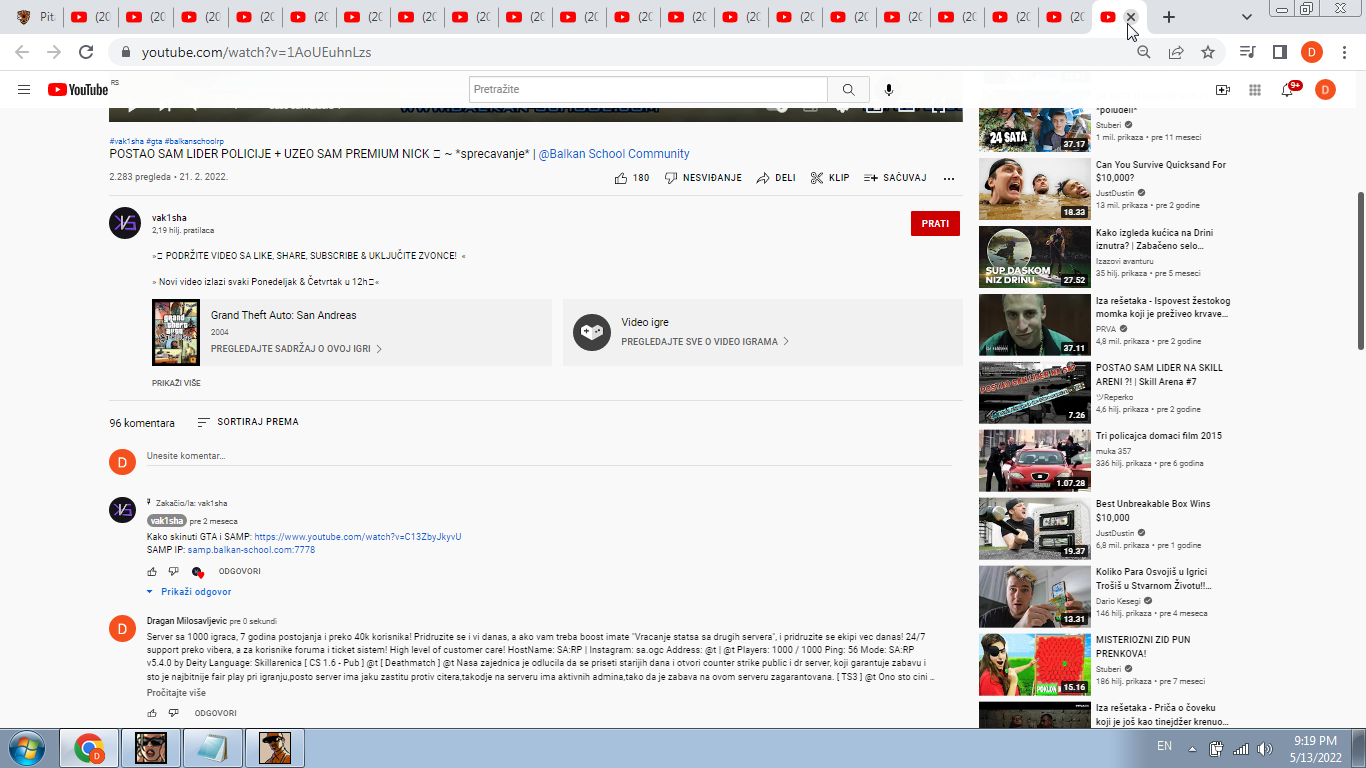This screenshot has height=768, width=1366.
Task: Create a clip with KLIP
Action: (x=829, y=178)
